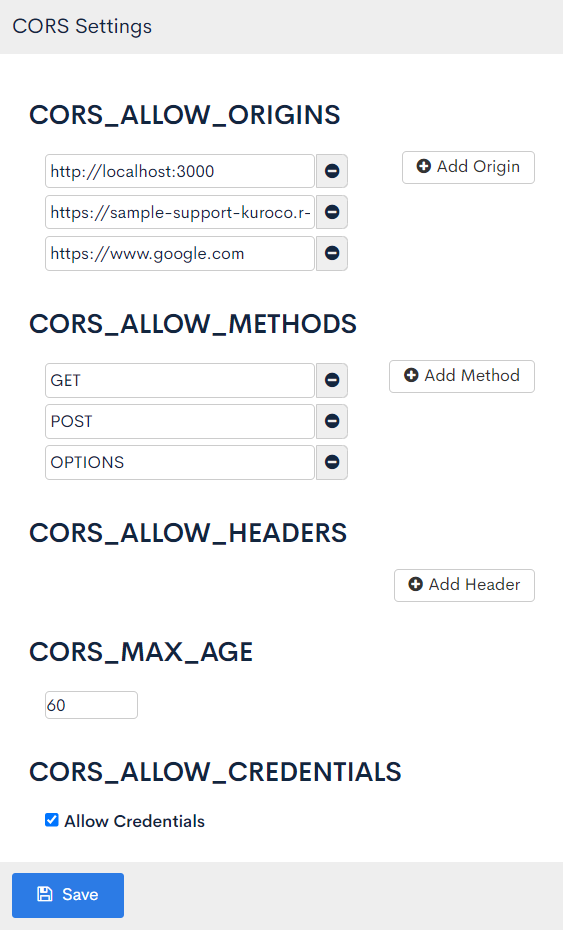Toggle the Allow Credentials checkbox
This screenshot has height=930, width=563.
point(52,820)
